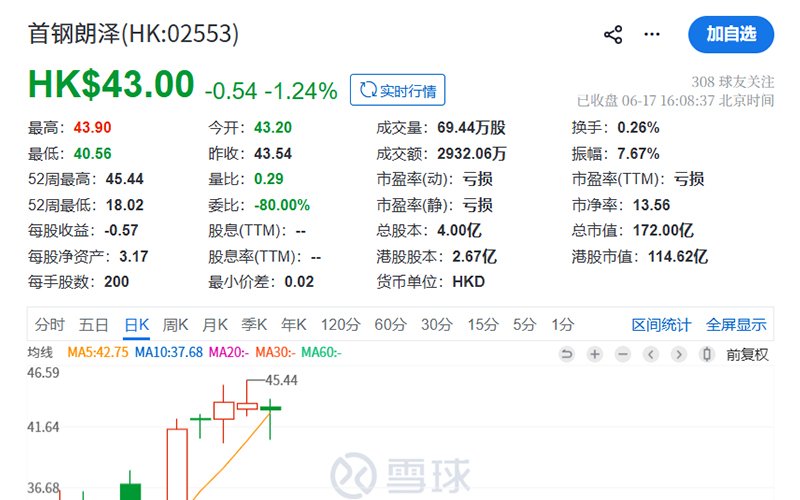The width and height of the screenshot is (800, 500).
Task: Click the candlestick style icon
Action: pos(707,354)
